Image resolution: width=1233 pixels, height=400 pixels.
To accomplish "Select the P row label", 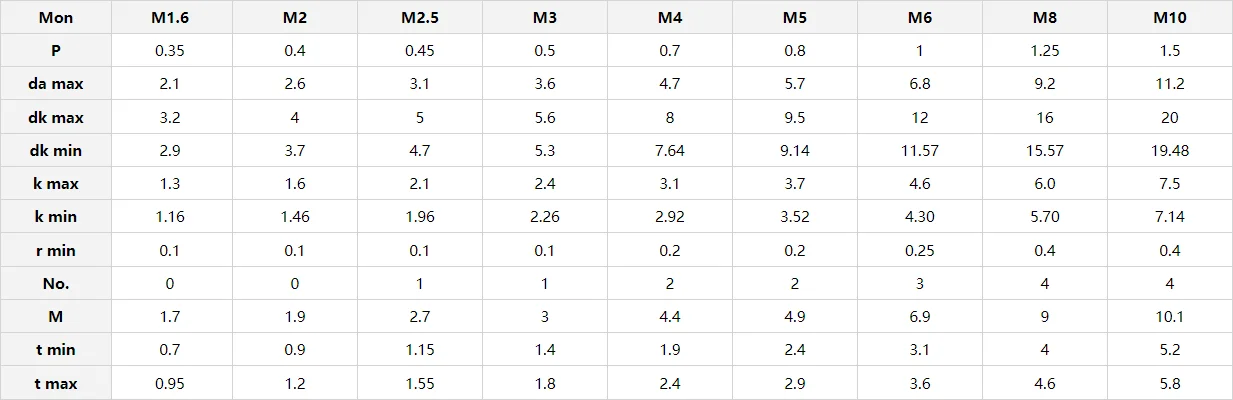I will tap(55, 51).
